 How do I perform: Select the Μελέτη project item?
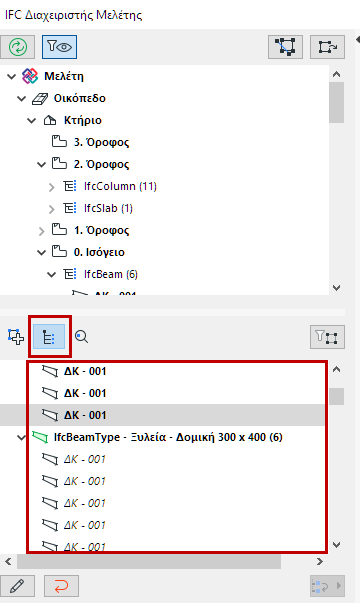[64, 76]
